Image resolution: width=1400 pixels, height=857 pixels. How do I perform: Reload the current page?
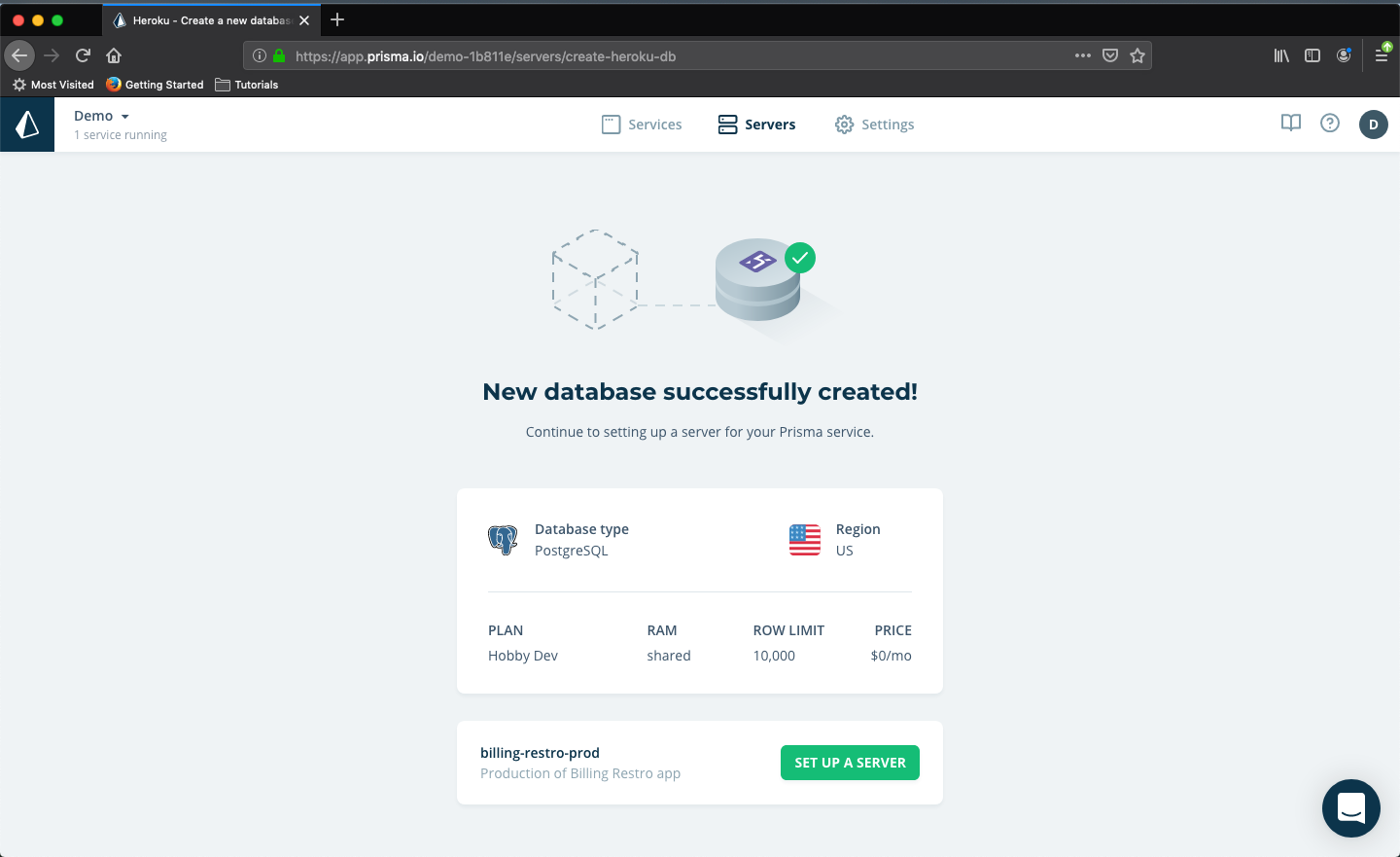click(83, 55)
